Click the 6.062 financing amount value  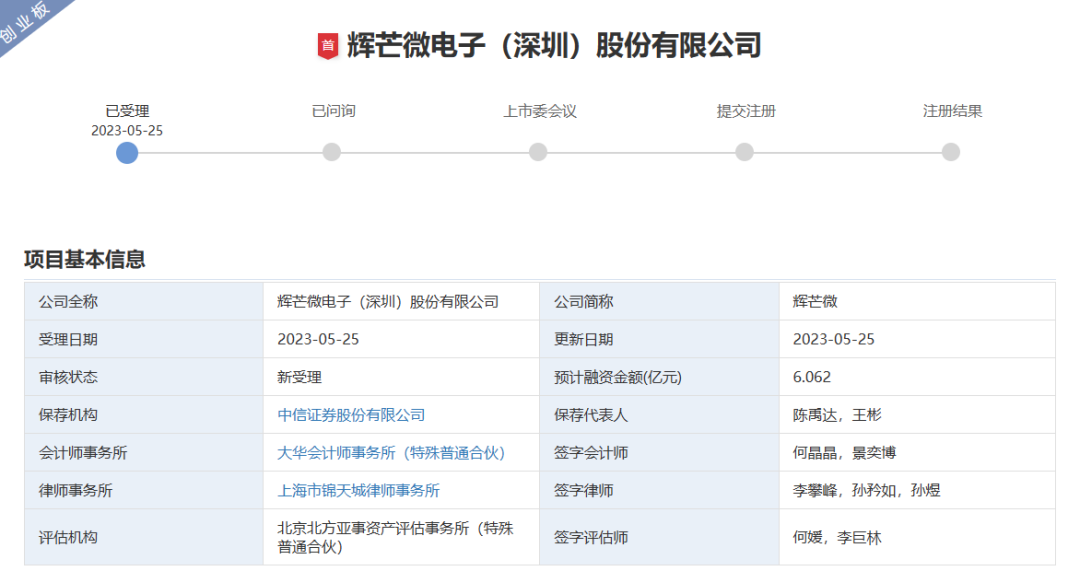812,377
